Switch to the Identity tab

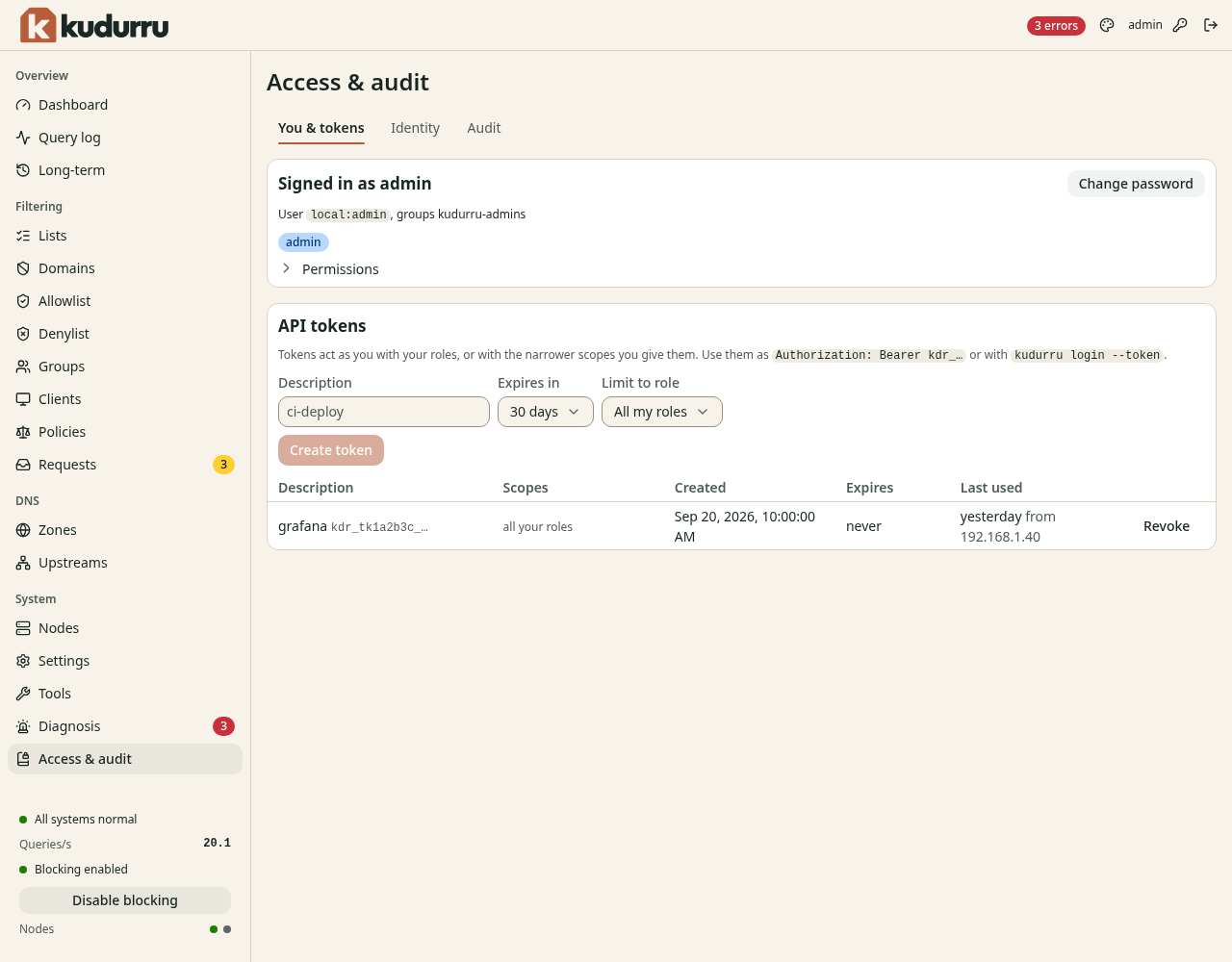point(415,128)
